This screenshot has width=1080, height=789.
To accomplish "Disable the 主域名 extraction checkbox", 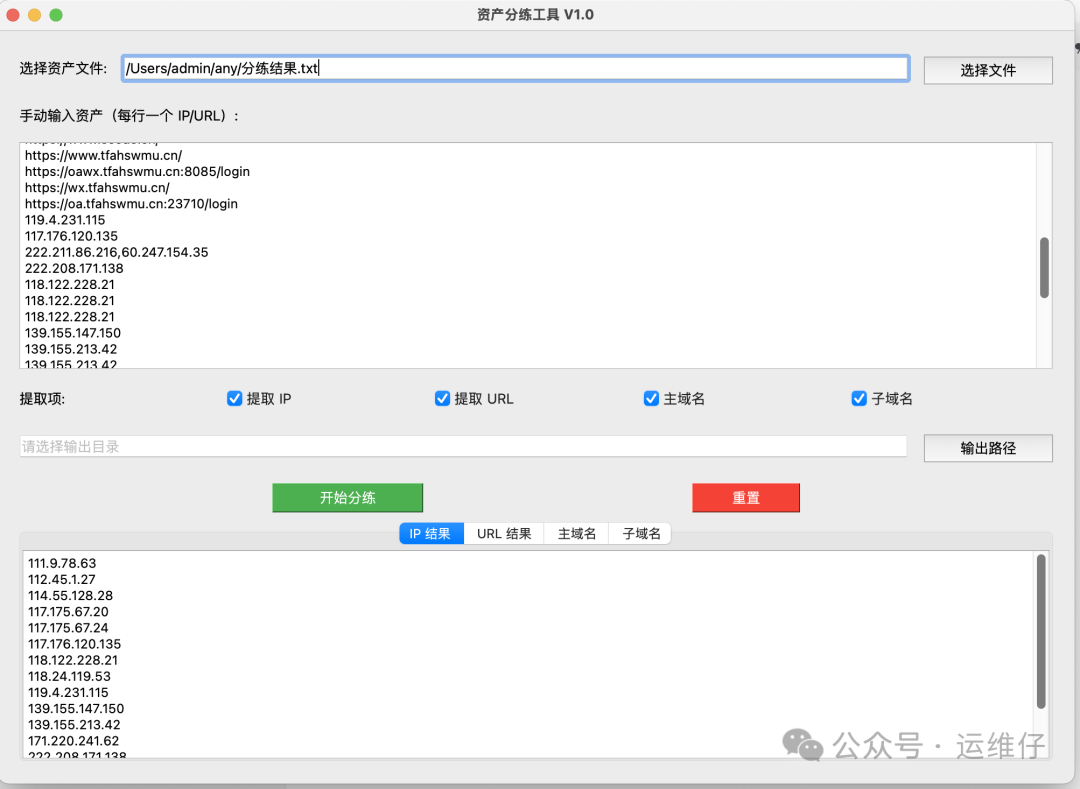I will pos(652,398).
